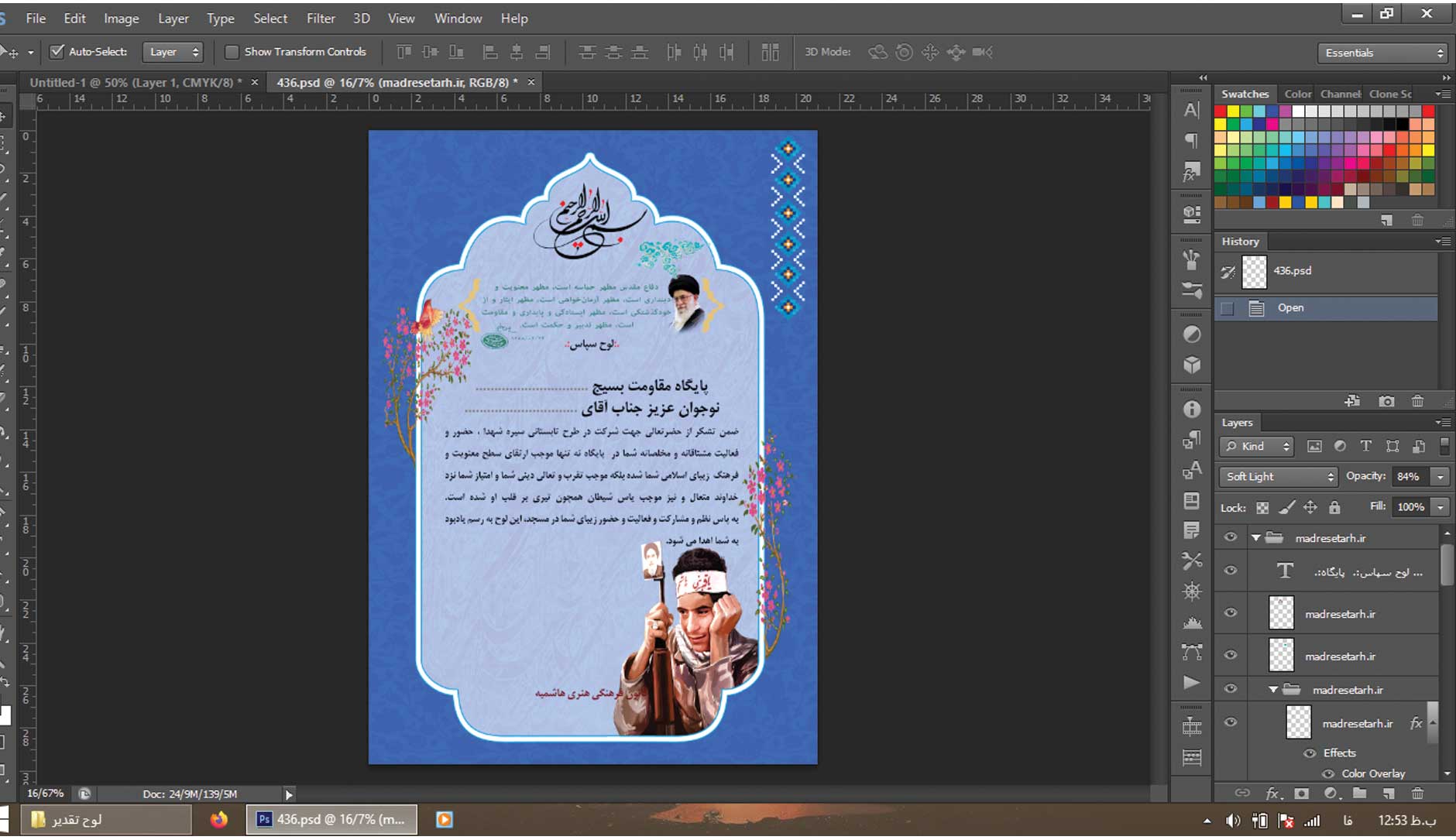Screen dimensions: 1456x840
Task: Open the Layers panel flyout menu
Action: click(1443, 422)
